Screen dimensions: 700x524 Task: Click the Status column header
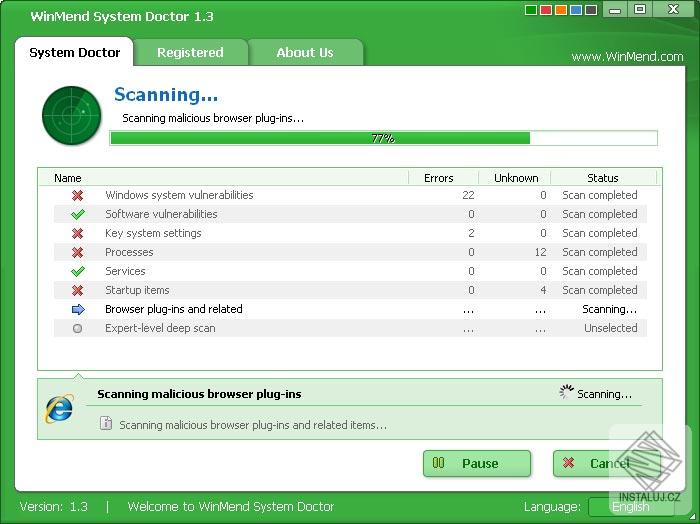tap(603, 178)
